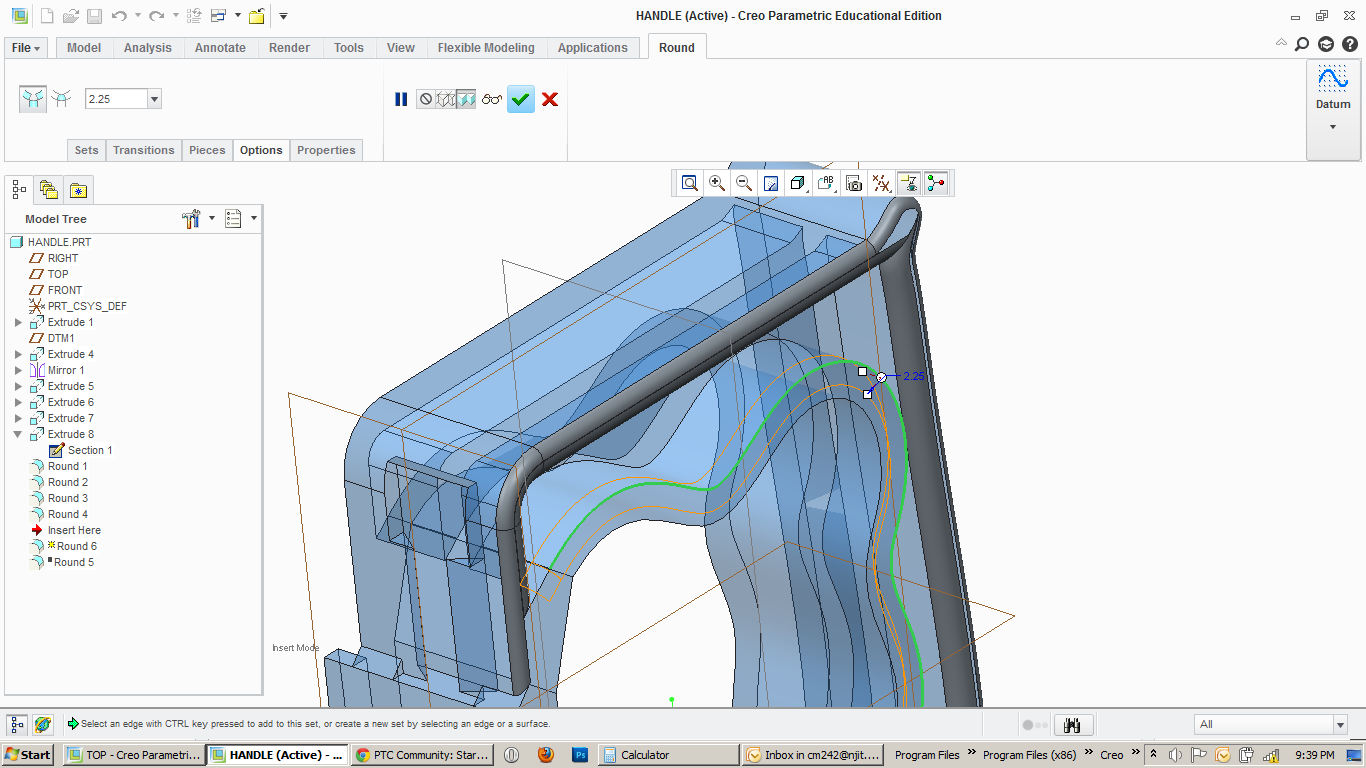
Task: Click the Windows Start button
Action: 28,755
